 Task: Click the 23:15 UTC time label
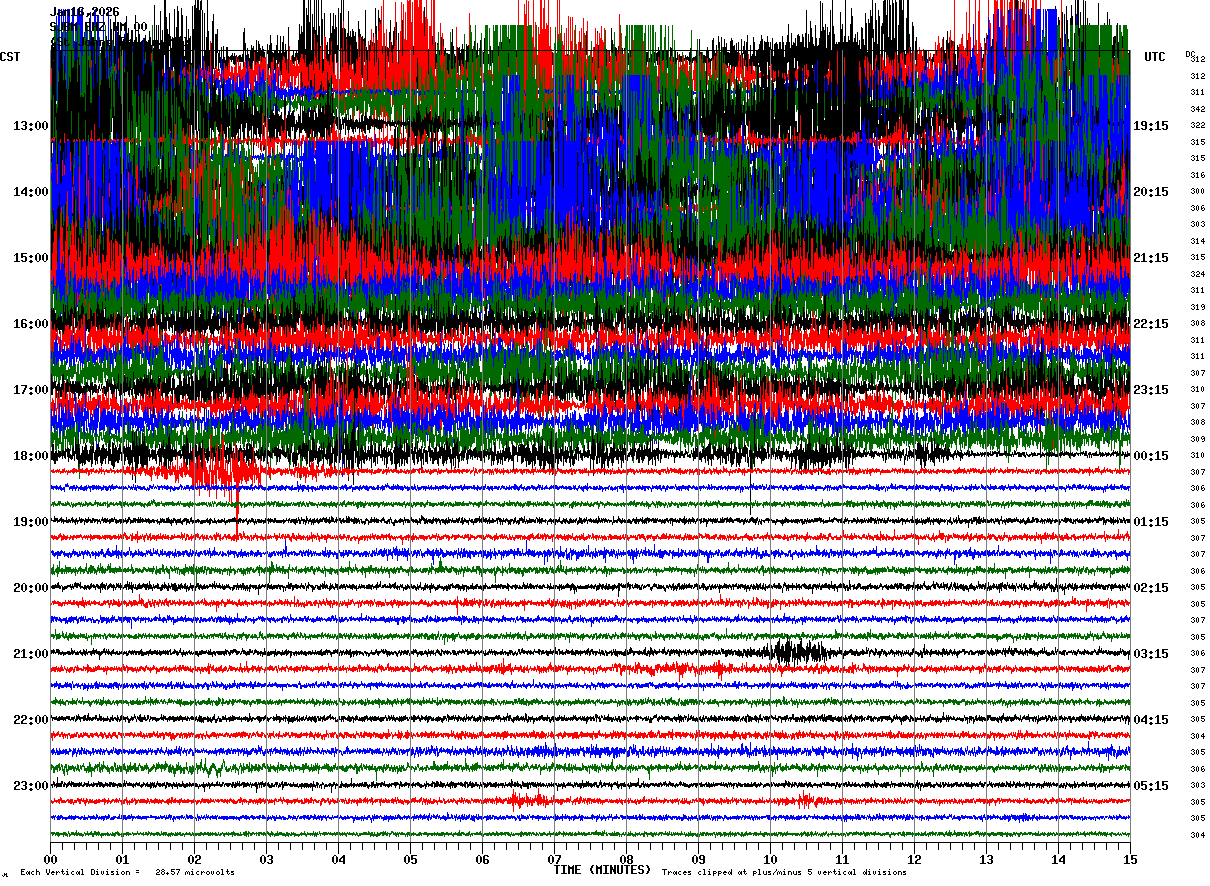[x=1151, y=390]
